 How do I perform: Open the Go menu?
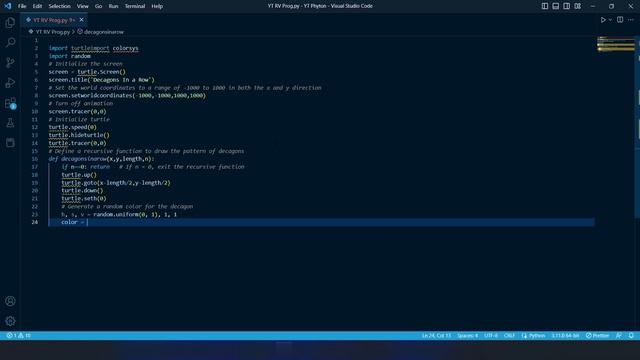(98, 6)
